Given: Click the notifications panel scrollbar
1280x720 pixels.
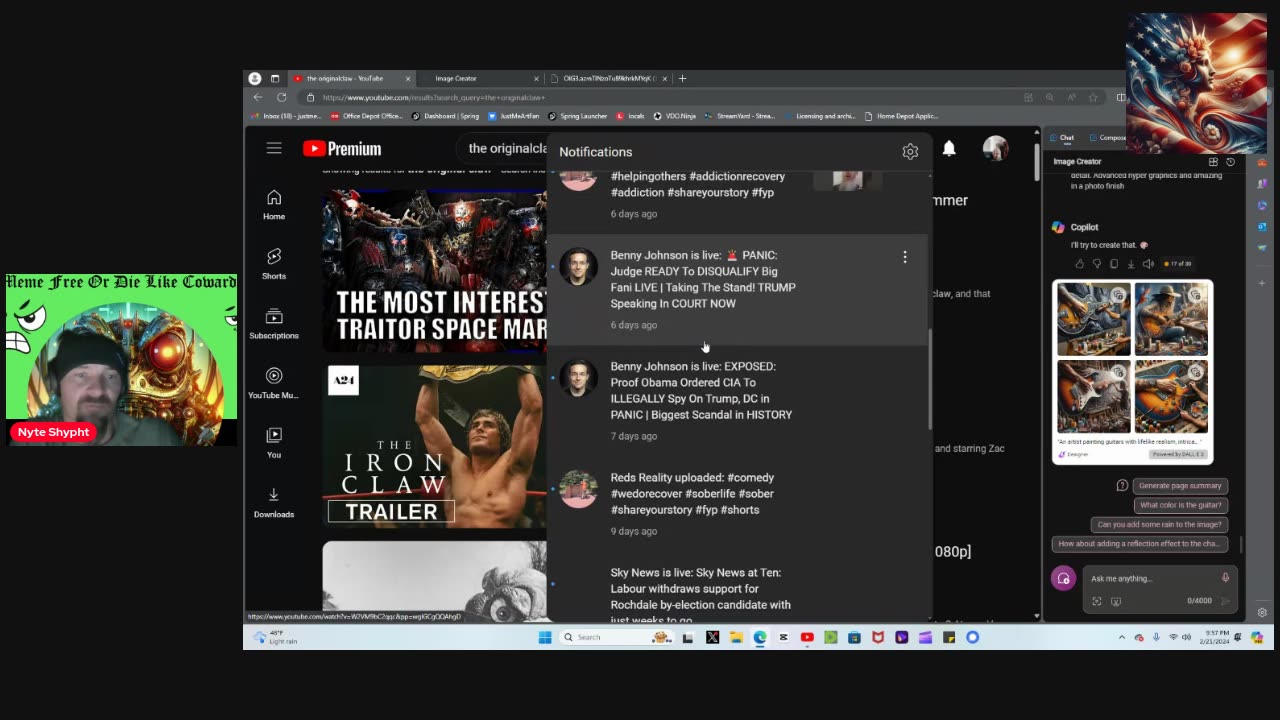Looking at the screenshot, I should coord(931,380).
